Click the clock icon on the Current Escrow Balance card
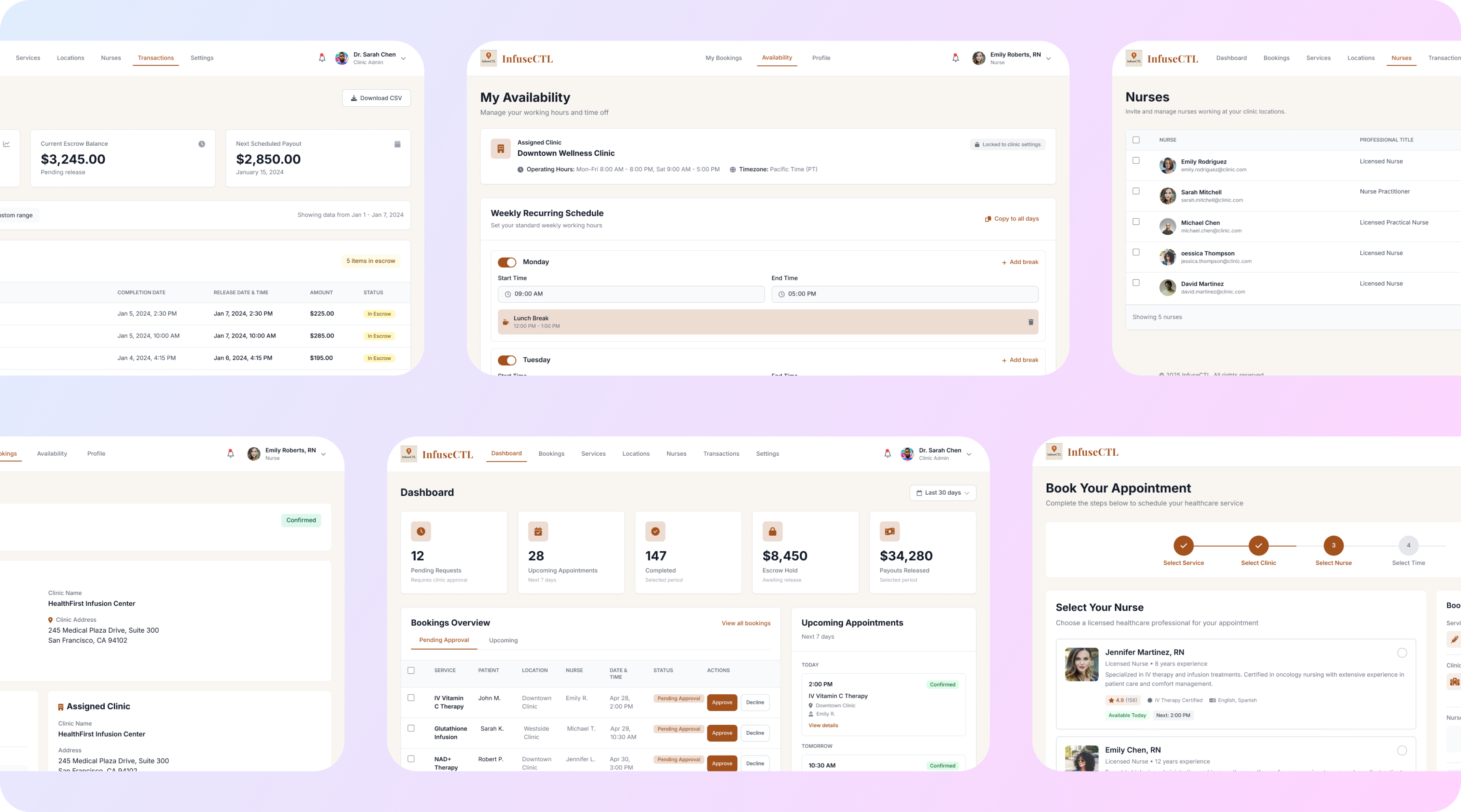 pos(201,144)
